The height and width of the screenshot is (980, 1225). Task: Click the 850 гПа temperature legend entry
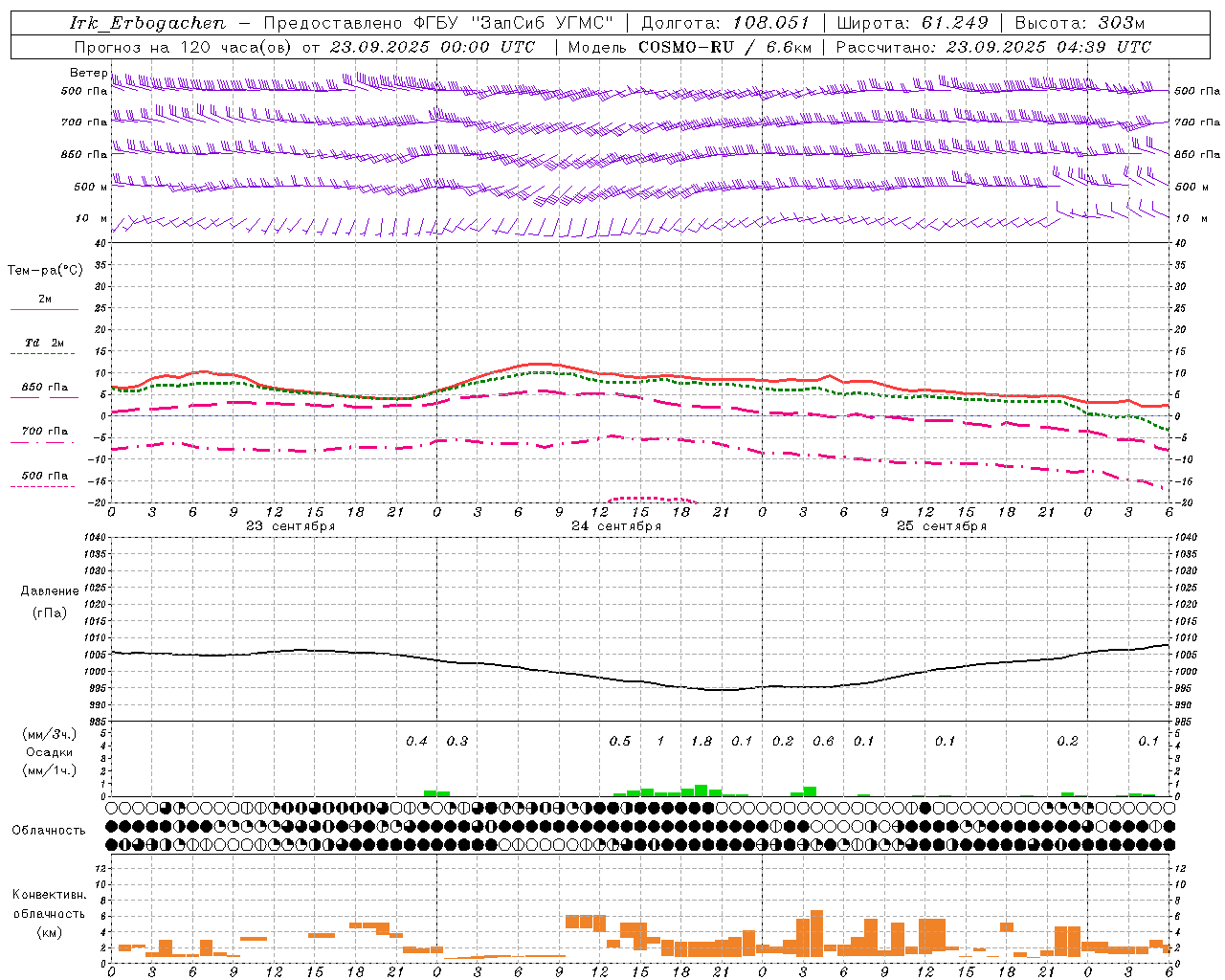(45, 387)
